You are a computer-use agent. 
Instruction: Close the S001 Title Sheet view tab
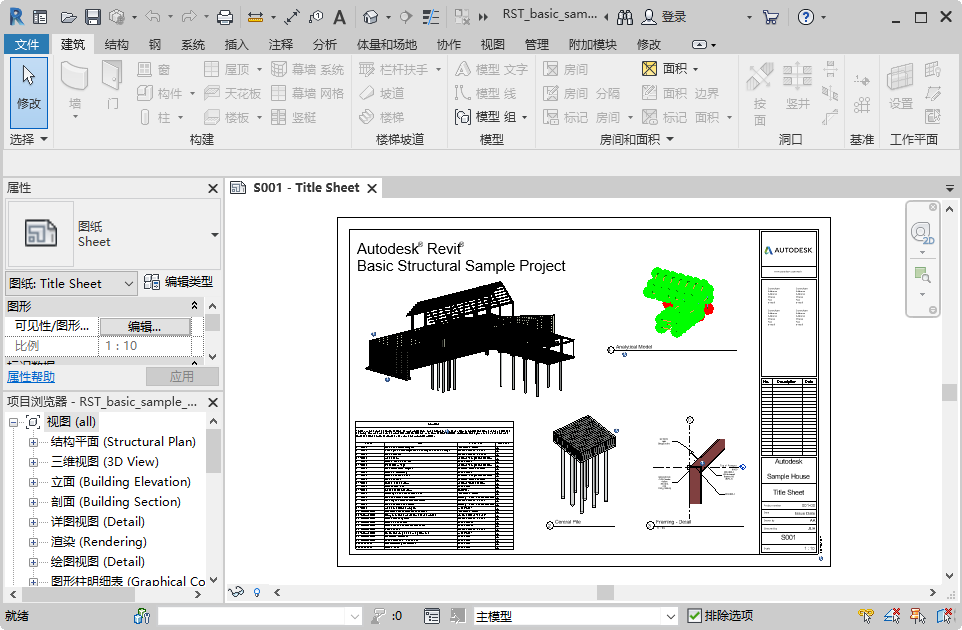point(372,188)
